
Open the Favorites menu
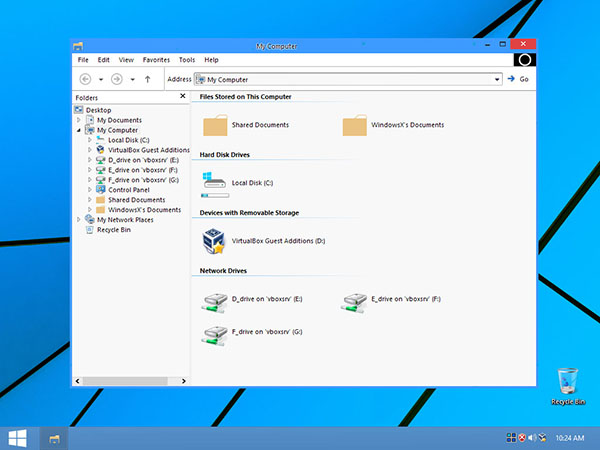(x=156, y=60)
